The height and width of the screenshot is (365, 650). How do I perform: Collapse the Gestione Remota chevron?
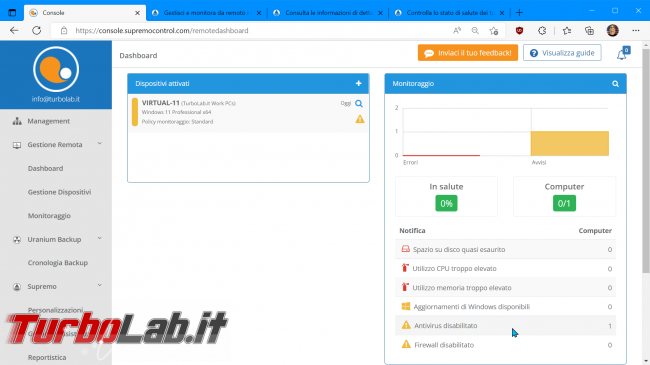tap(99, 144)
